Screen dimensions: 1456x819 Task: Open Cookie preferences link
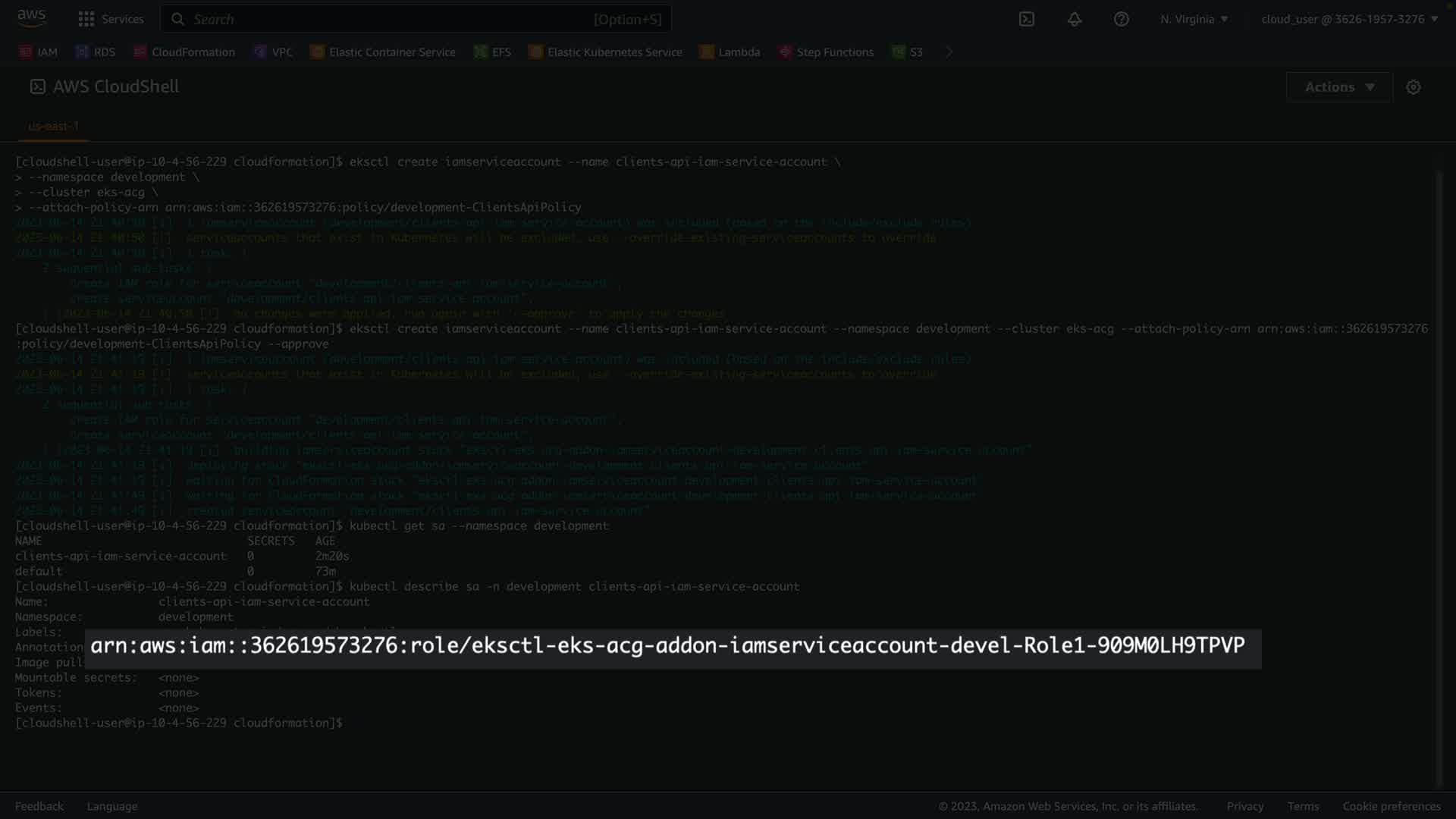coord(1391,806)
